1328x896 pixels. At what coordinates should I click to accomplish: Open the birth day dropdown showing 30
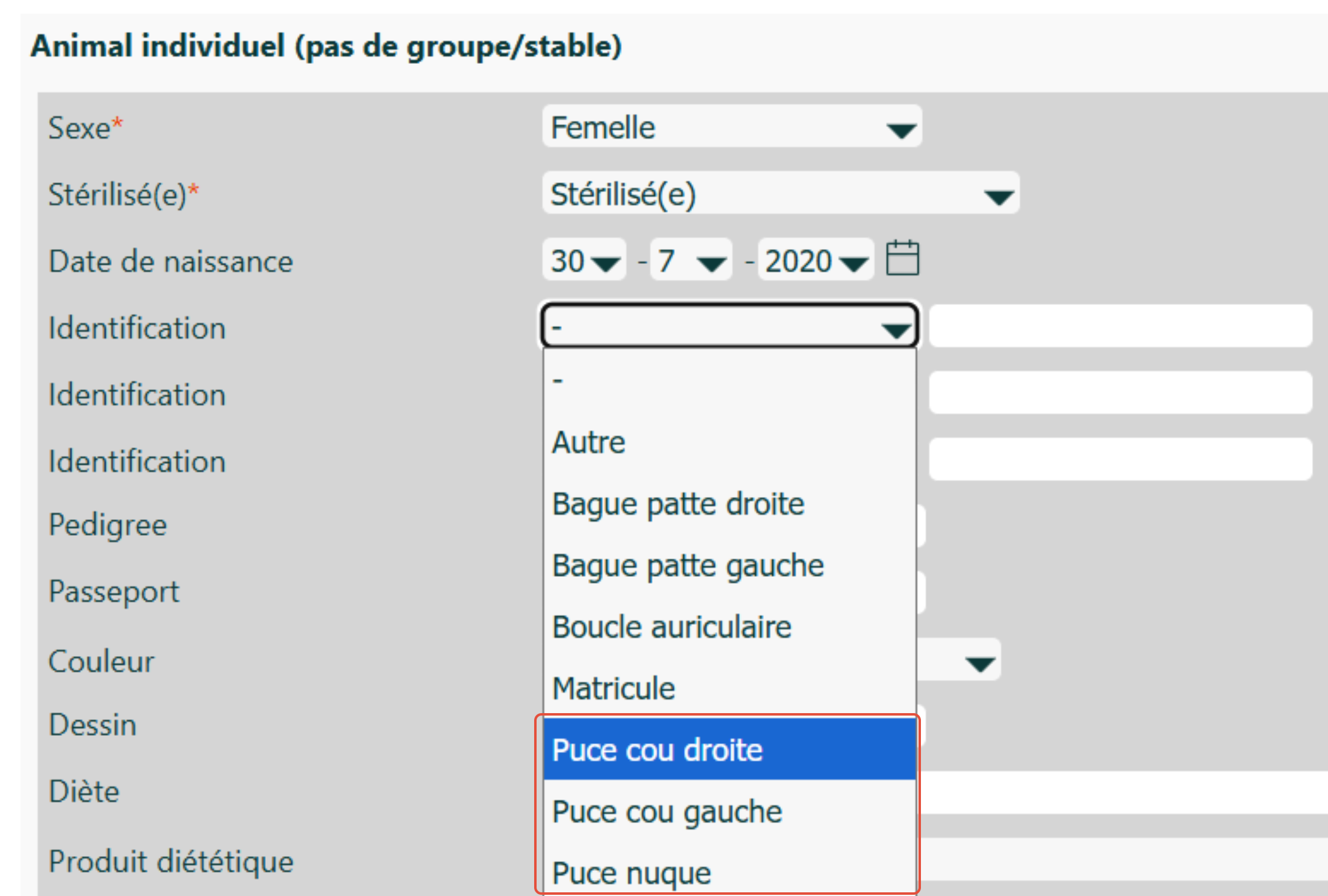(x=583, y=261)
